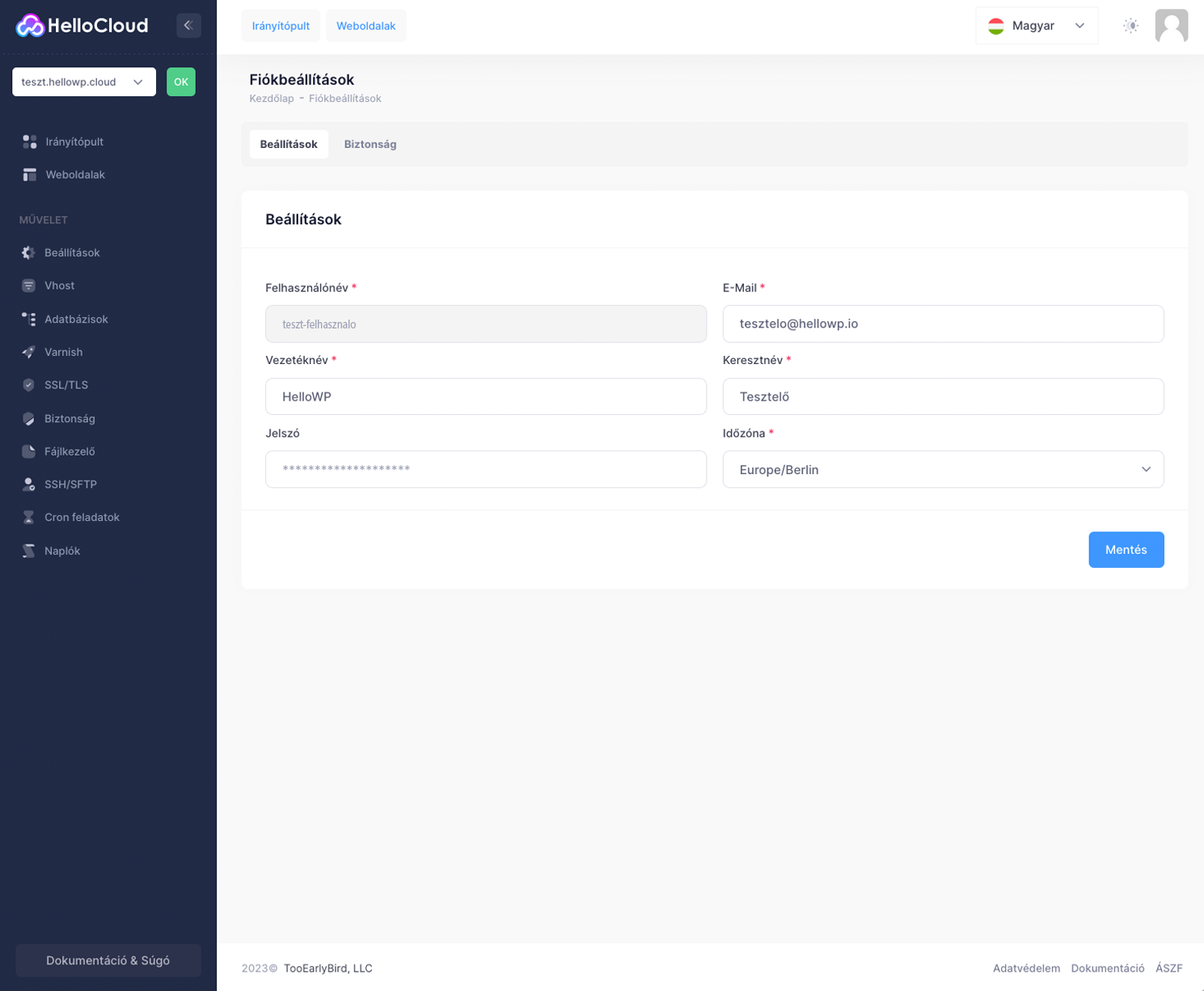Open the Magyar language dropdown
This screenshot has height=991, width=1204.
1037,26
